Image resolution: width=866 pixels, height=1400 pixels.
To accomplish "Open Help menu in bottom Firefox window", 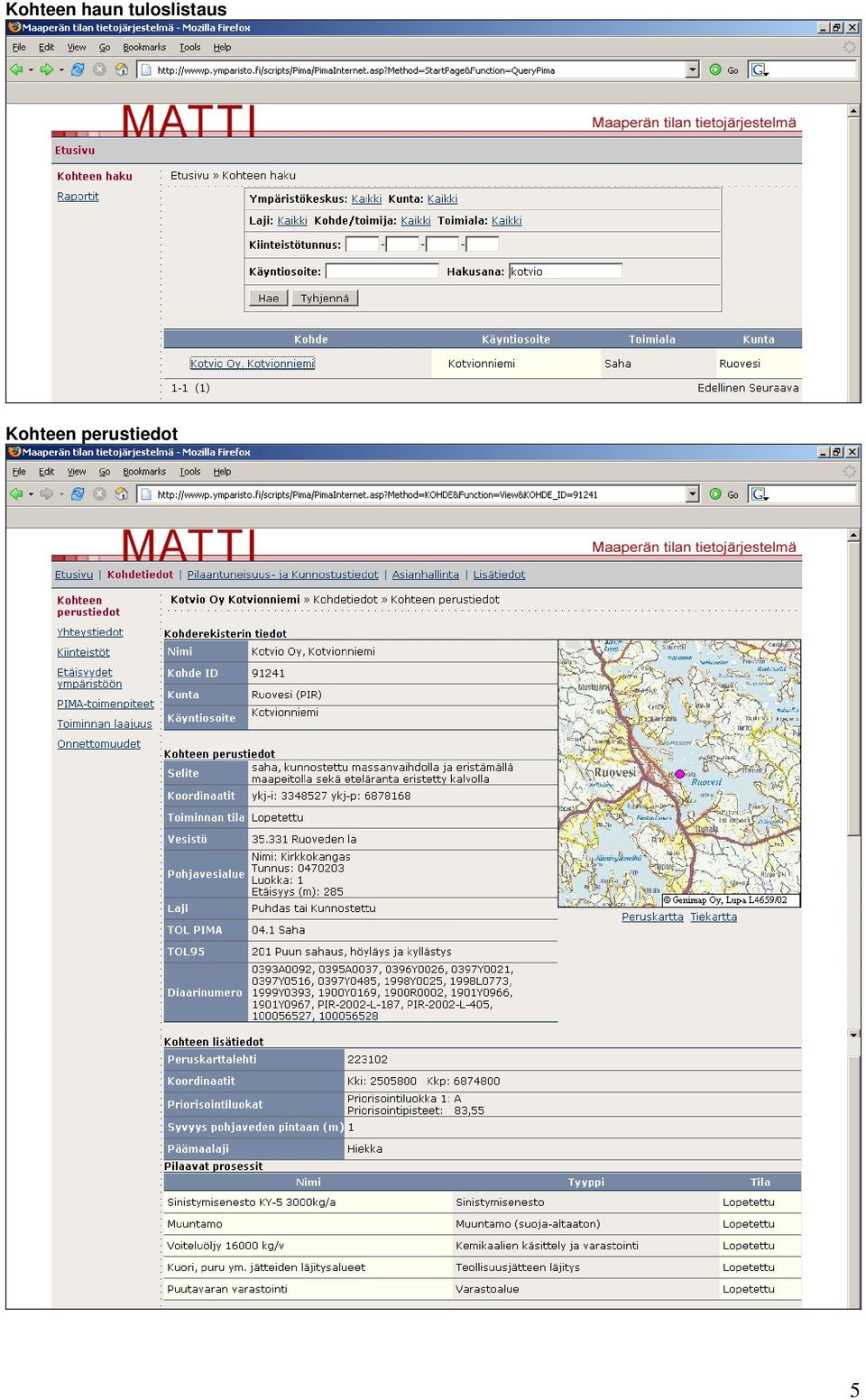I will [x=222, y=471].
